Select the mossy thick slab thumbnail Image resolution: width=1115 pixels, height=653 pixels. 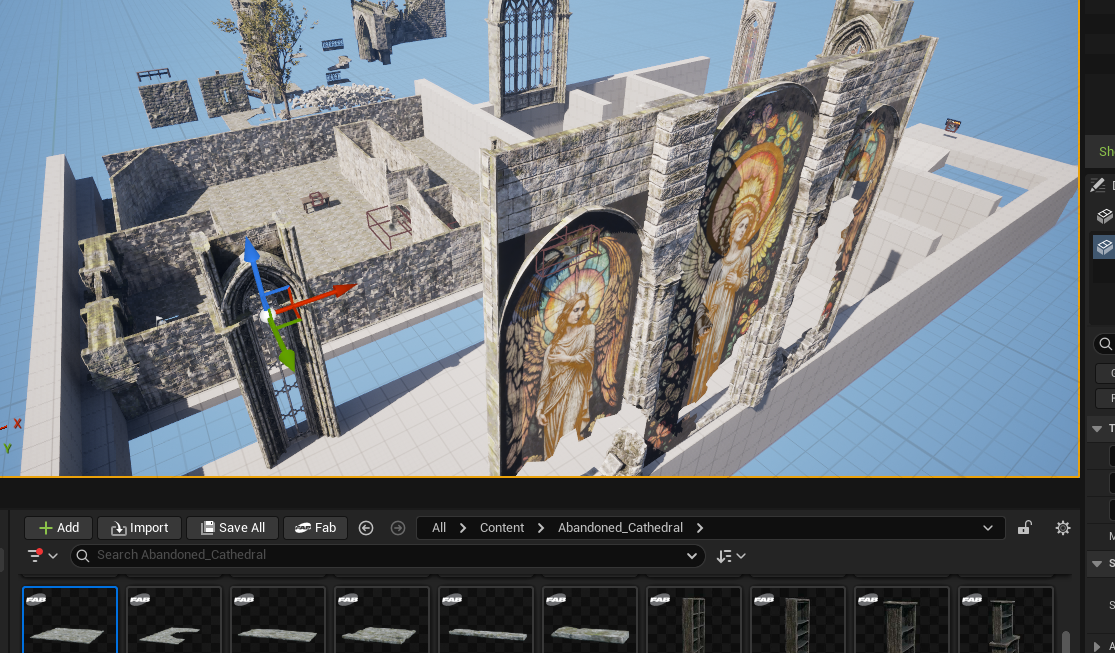589,620
